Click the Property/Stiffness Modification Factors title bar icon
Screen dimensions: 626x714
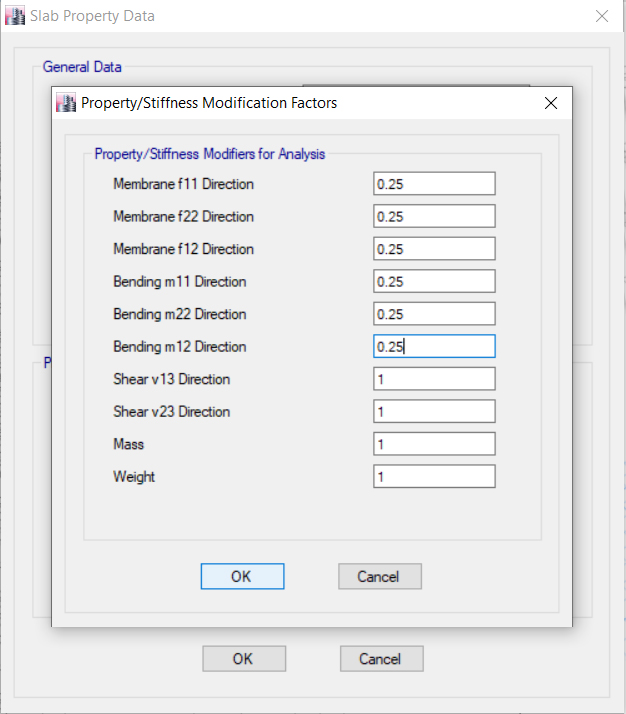(x=67, y=103)
